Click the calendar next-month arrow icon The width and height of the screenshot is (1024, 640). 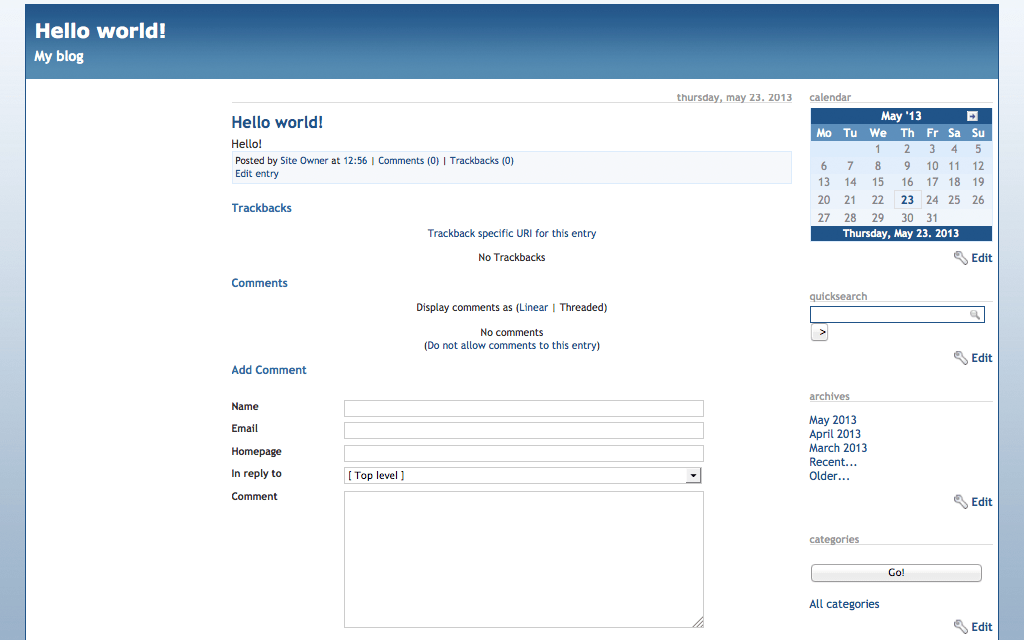pos(972,116)
